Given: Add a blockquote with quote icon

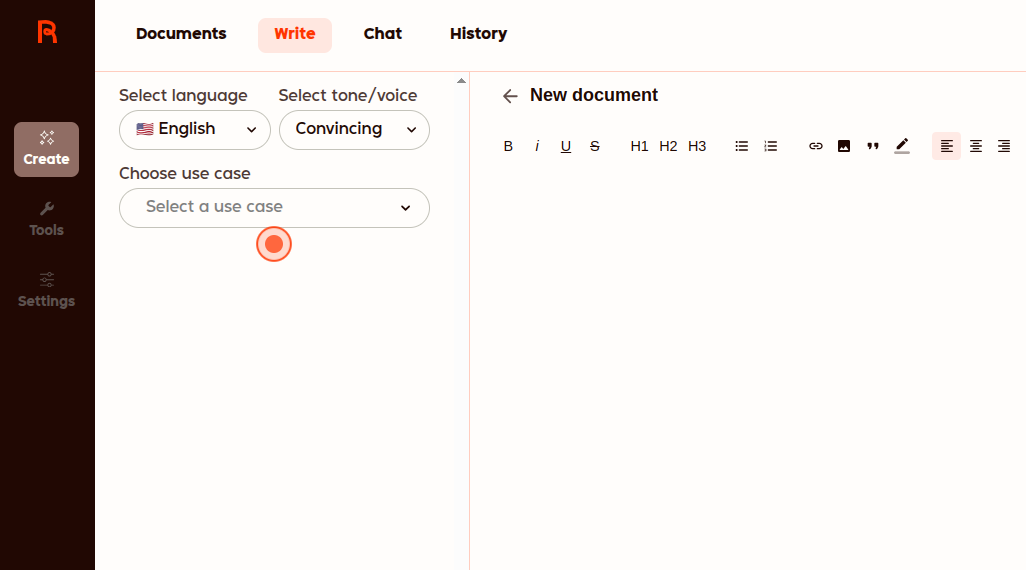Looking at the screenshot, I should [873, 146].
